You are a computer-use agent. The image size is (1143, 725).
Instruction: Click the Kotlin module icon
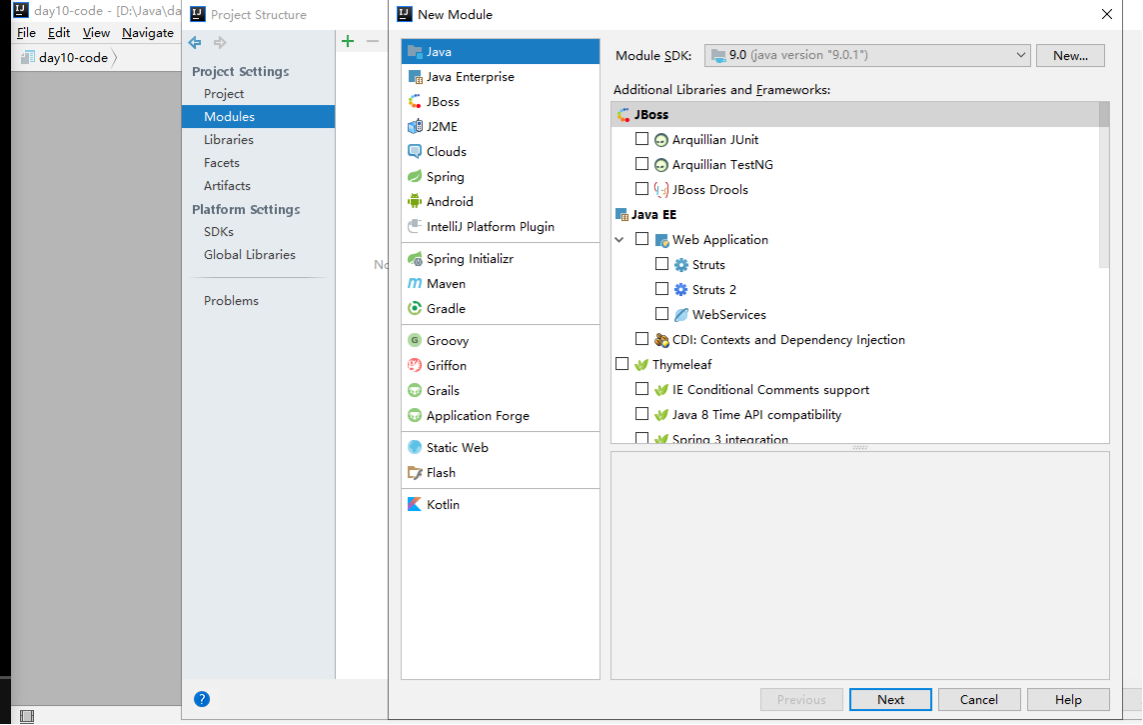click(415, 505)
